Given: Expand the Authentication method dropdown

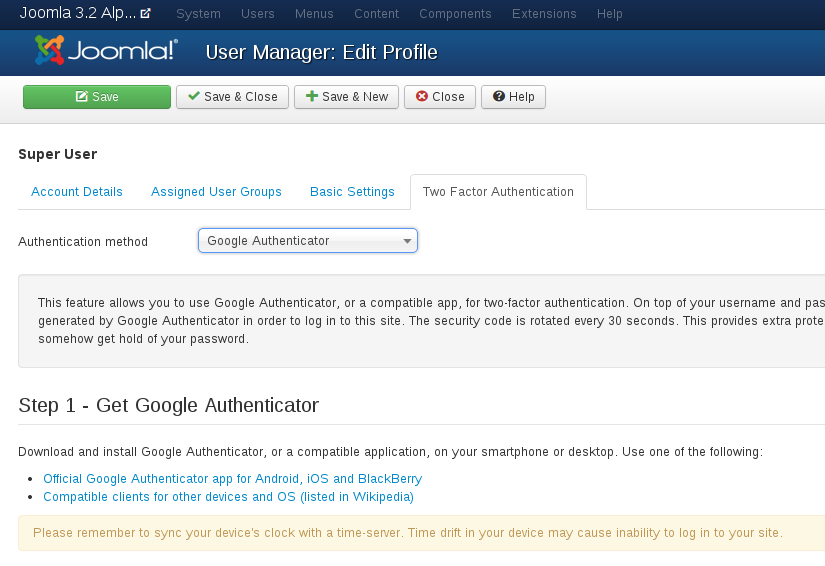Looking at the screenshot, I should tap(308, 241).
